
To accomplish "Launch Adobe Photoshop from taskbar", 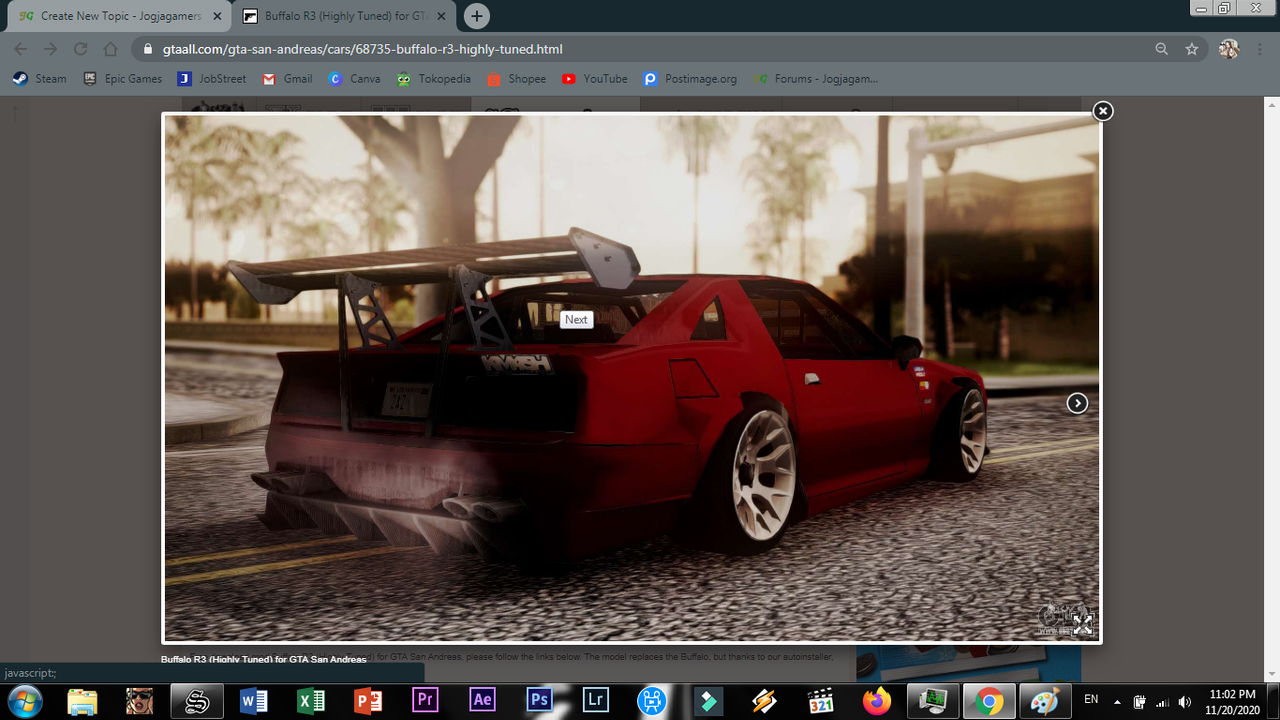I will pyautogui.click(x=539, y=700).
